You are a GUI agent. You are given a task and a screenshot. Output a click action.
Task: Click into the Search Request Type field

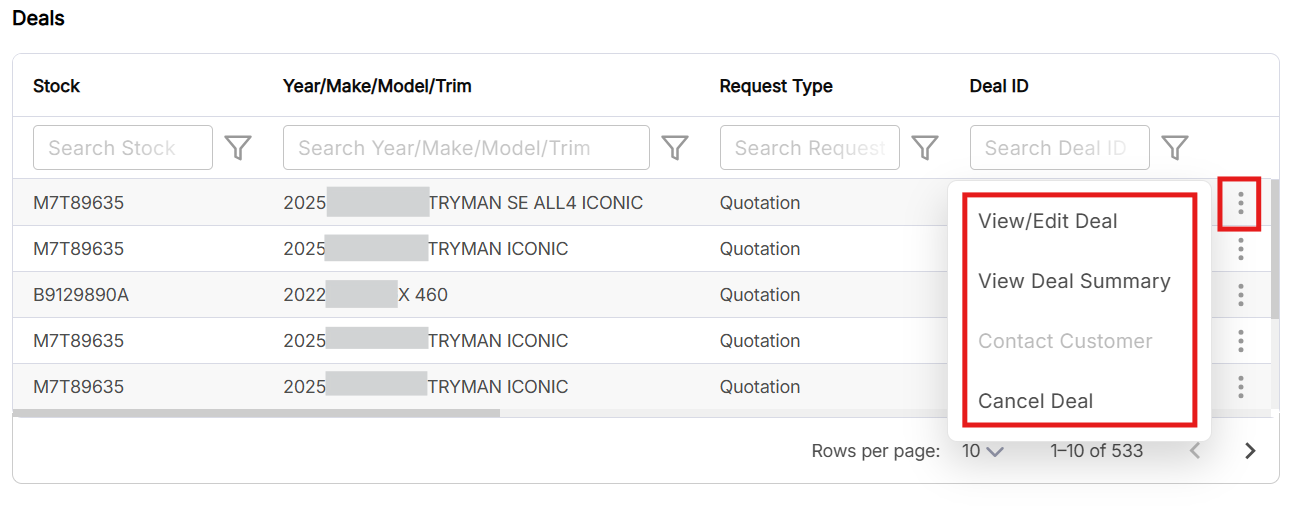coord(809,148)
